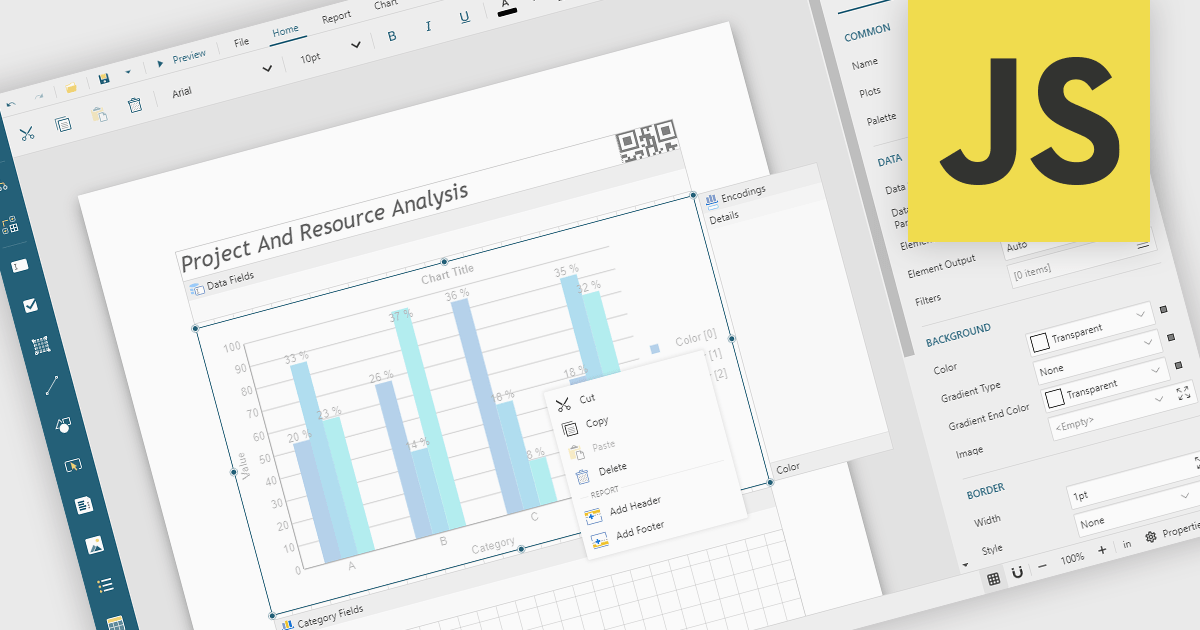The width and height of the screenshot is (1200, 630).
Task: Click the Save floppy disk icon
Action: 104,79
